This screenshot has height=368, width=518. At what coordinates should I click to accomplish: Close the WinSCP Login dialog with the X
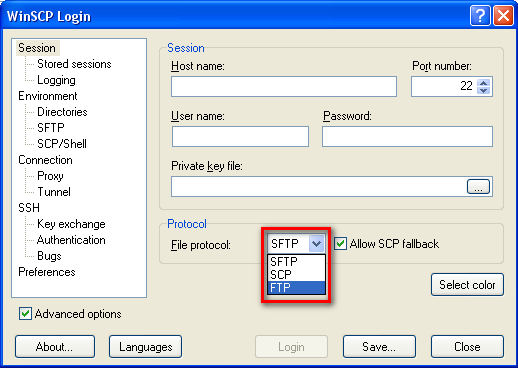503,15
